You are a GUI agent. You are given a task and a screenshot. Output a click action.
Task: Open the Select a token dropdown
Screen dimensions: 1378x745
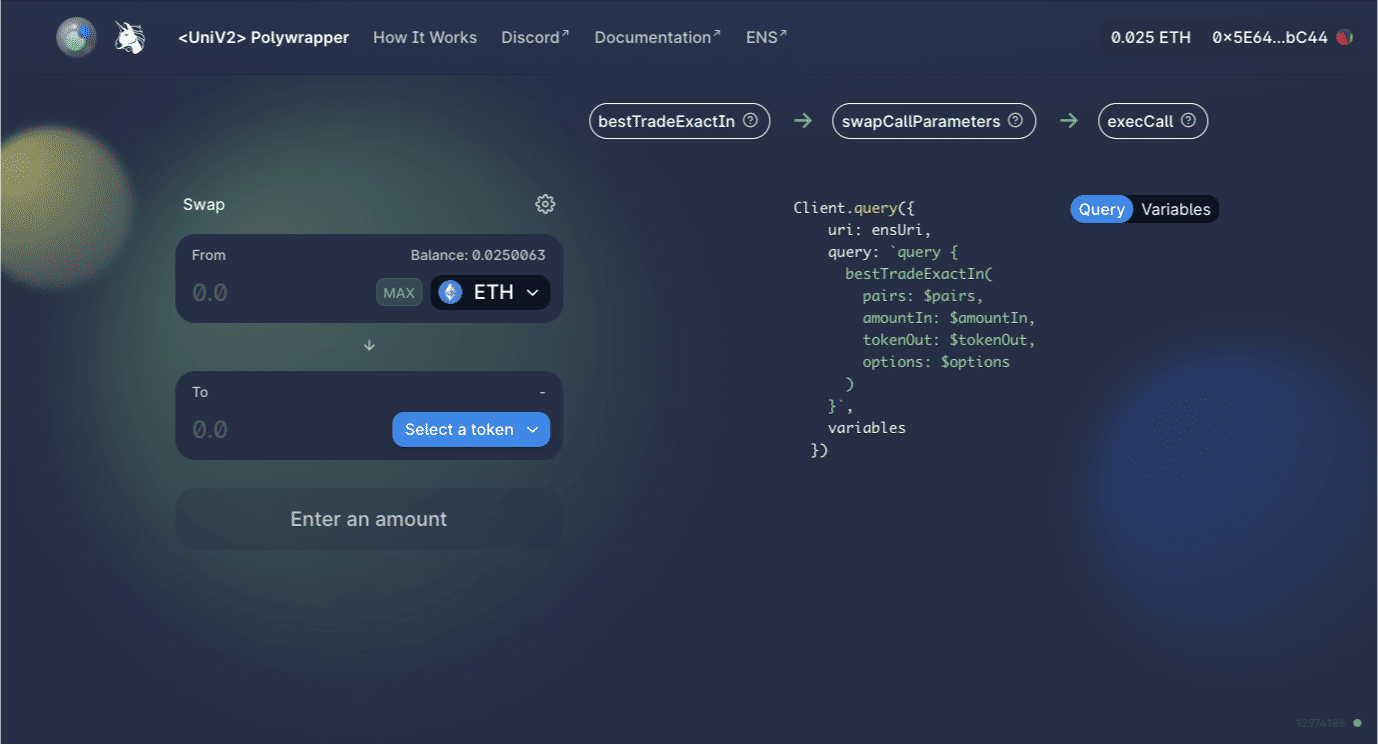pos(471,429)
